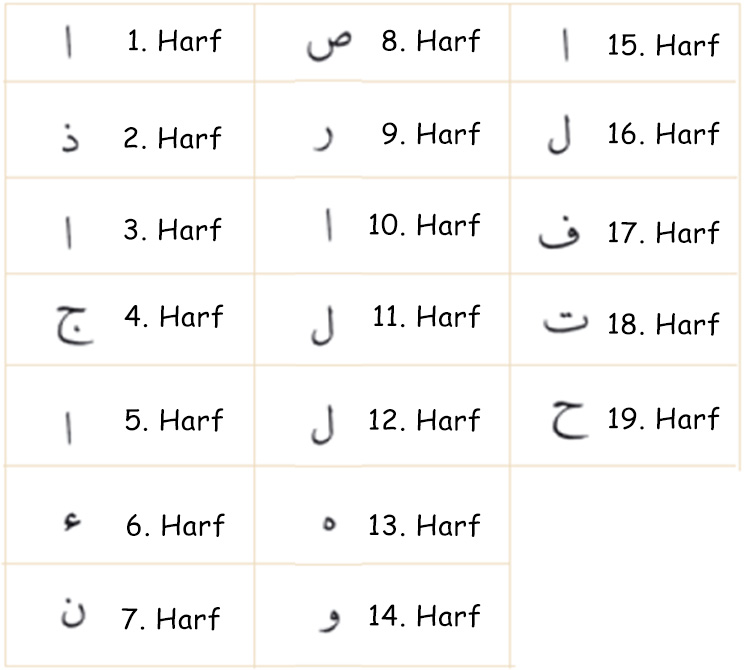
Task: Click the Fa letter beside 17. Harf
Action: coord(559,234)
